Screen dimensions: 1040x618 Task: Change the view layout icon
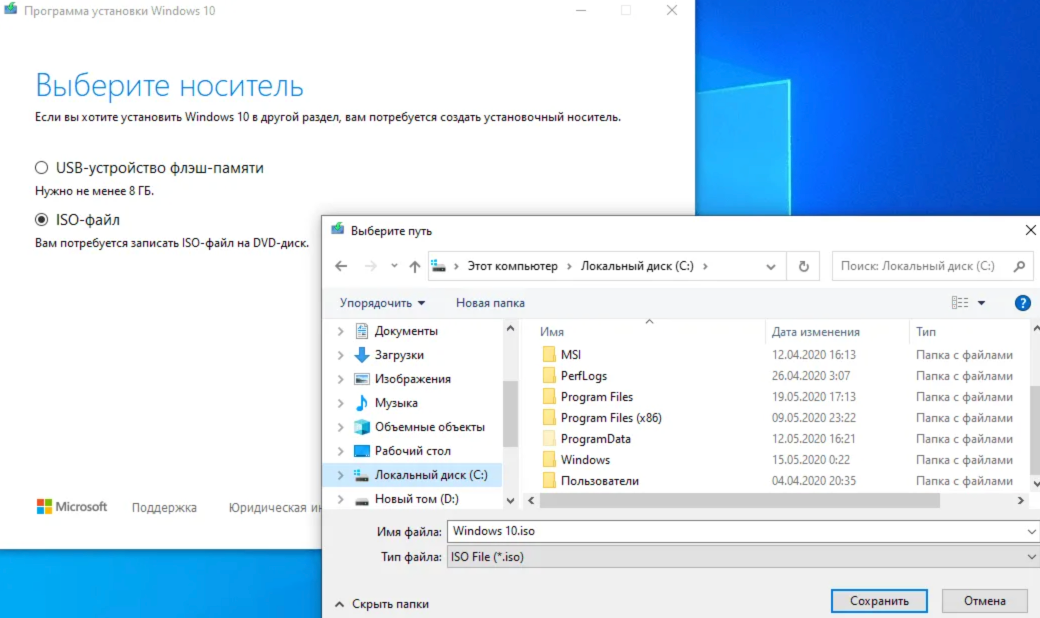[x=960, y=303]
